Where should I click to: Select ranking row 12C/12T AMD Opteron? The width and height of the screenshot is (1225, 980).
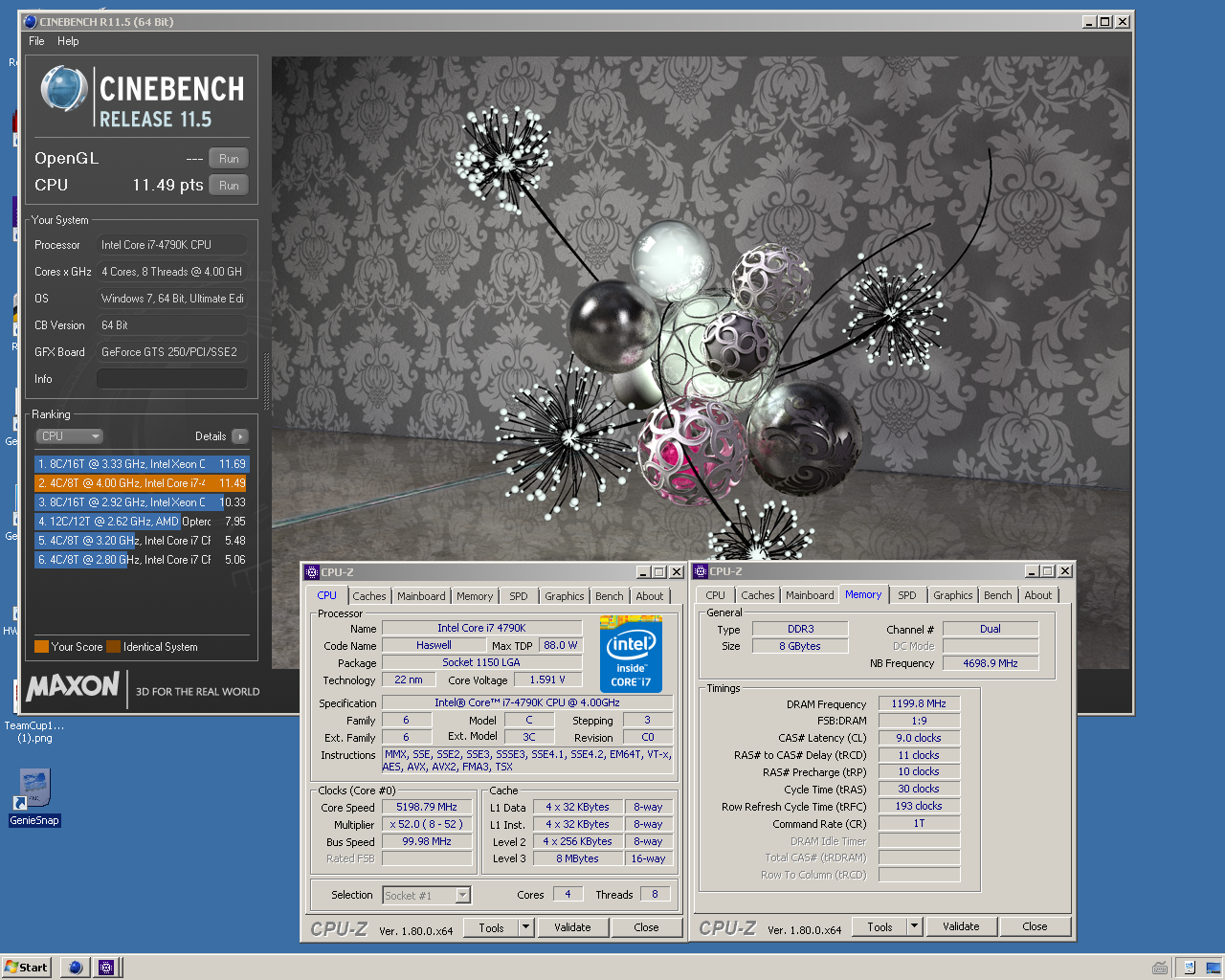[141, 522]
